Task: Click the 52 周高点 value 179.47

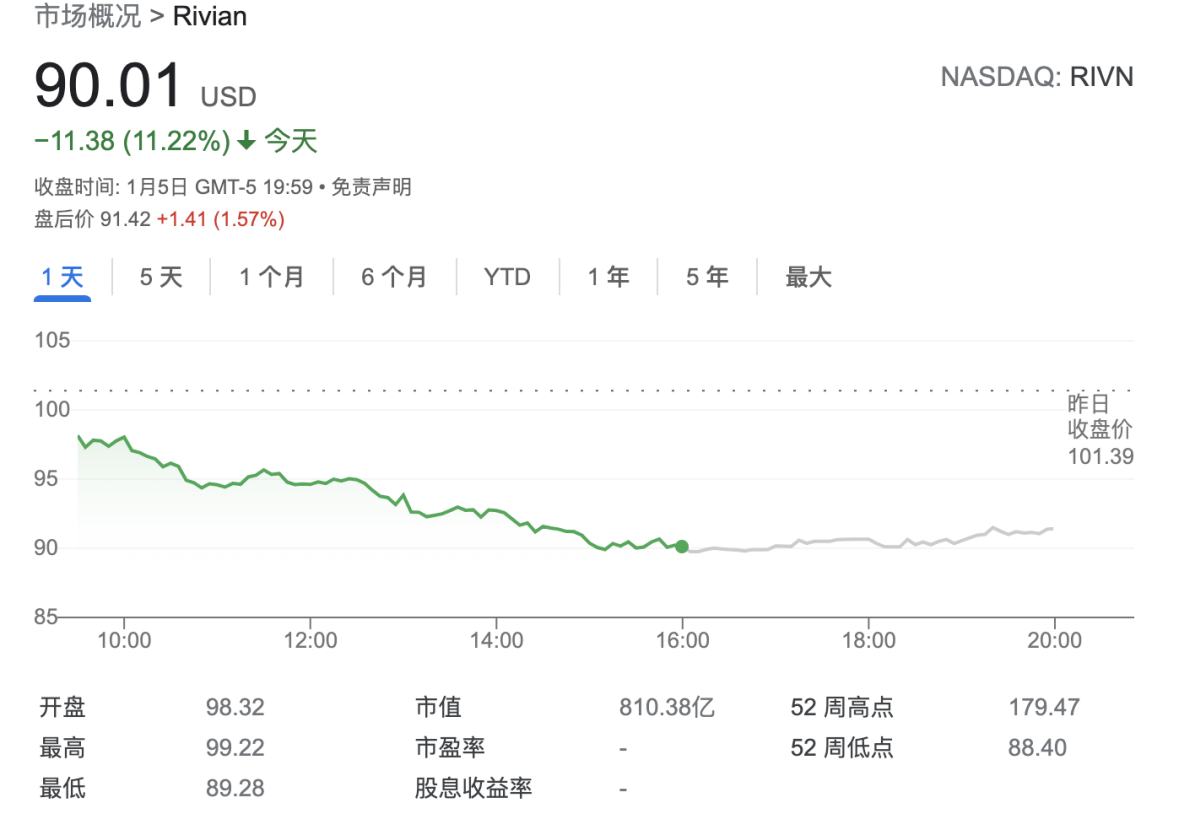Action: click(1044, 708)
